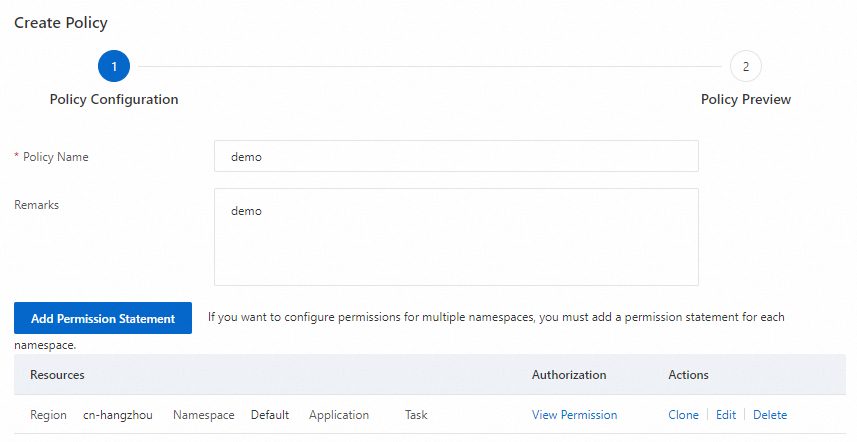857x442 pixels.
Task: Click the Actions column header
Action: (688, 375)
